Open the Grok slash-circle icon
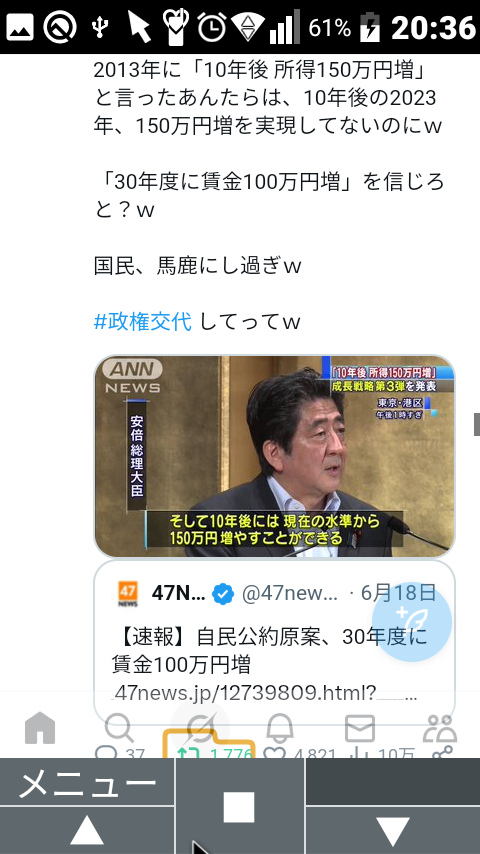480x854 pixels. [200, 727]
